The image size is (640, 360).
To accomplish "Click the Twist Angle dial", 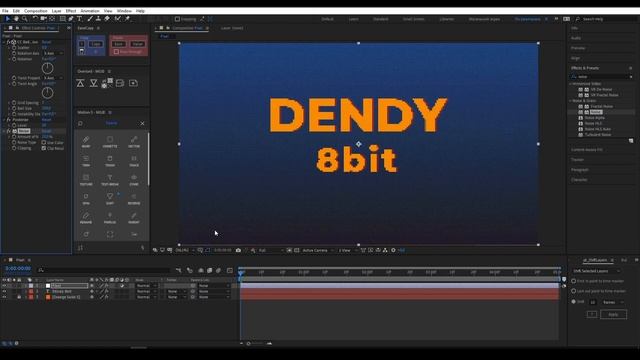I will [x=47, y=93].
